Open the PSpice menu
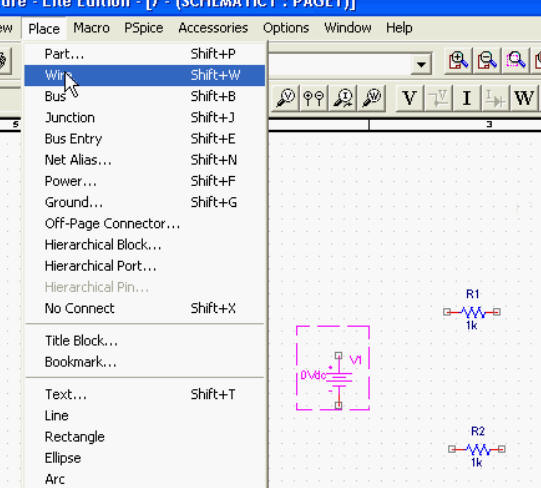This screenshot has height=488, width=541. click(x=144, y=28)
